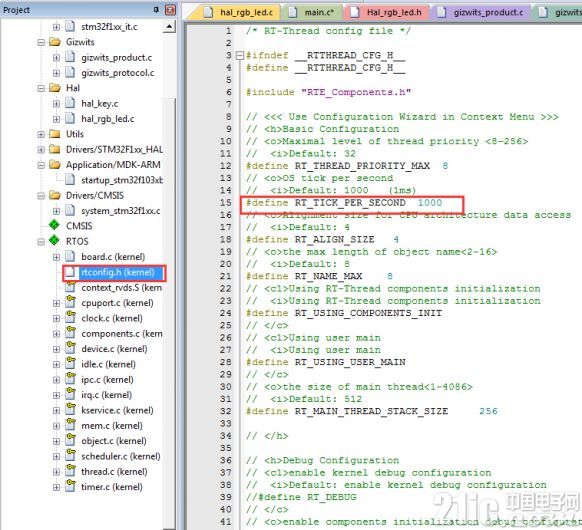Screen dimensions: 582x530
Task: Expand timer.c (kernel) tree node
Action: 56,487
